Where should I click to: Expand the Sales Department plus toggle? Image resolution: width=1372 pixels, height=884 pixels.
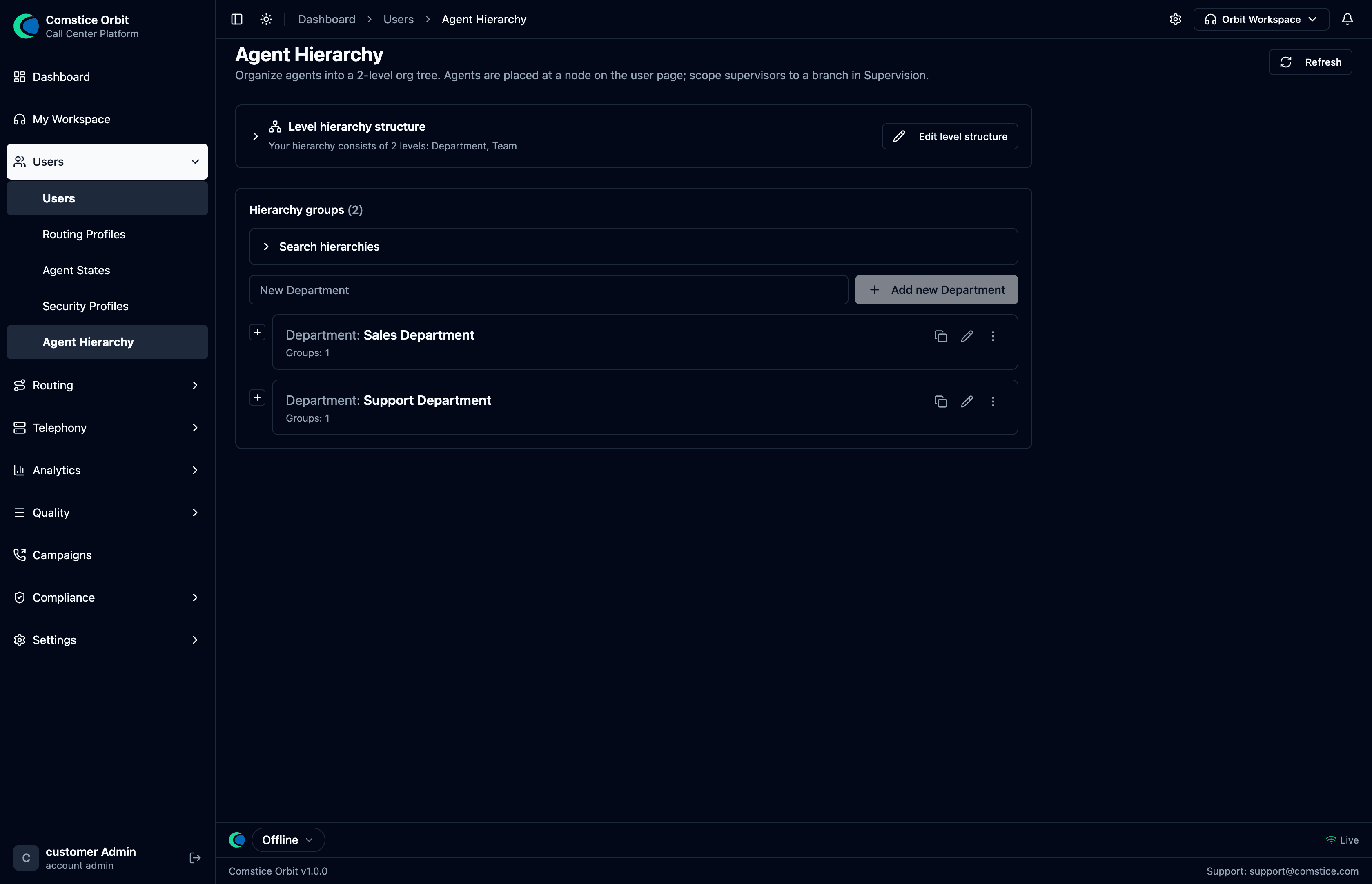(x=257, y=332)
